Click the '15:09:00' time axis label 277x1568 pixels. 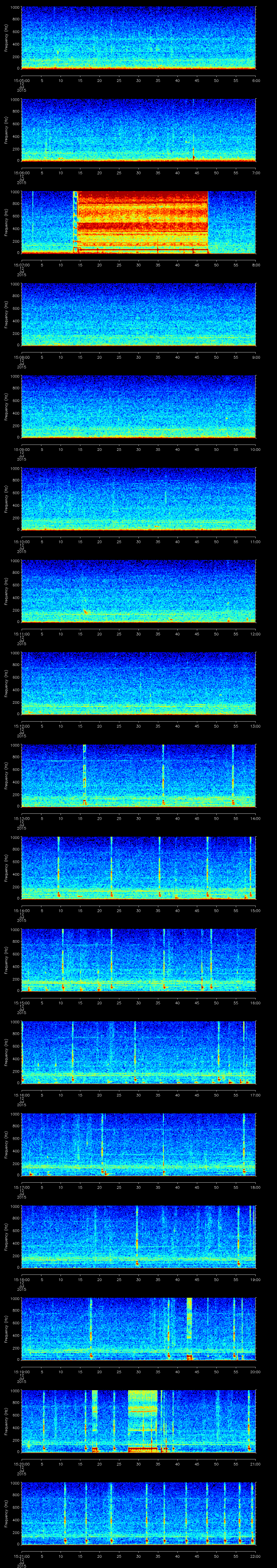coord(21,449)
